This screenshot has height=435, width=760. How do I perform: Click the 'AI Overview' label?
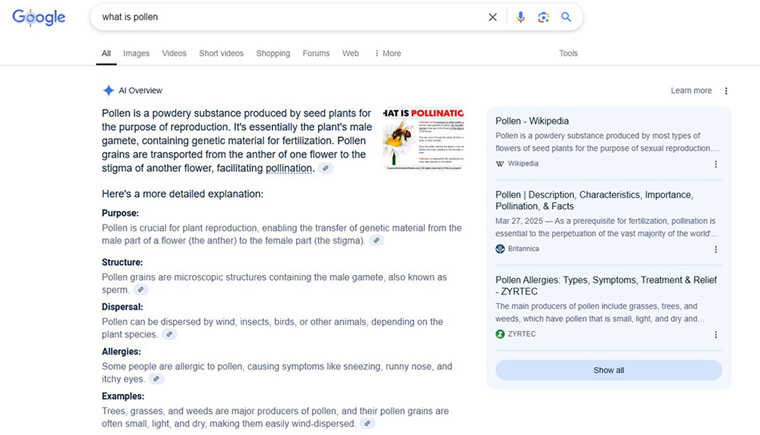tap(141, 91)
